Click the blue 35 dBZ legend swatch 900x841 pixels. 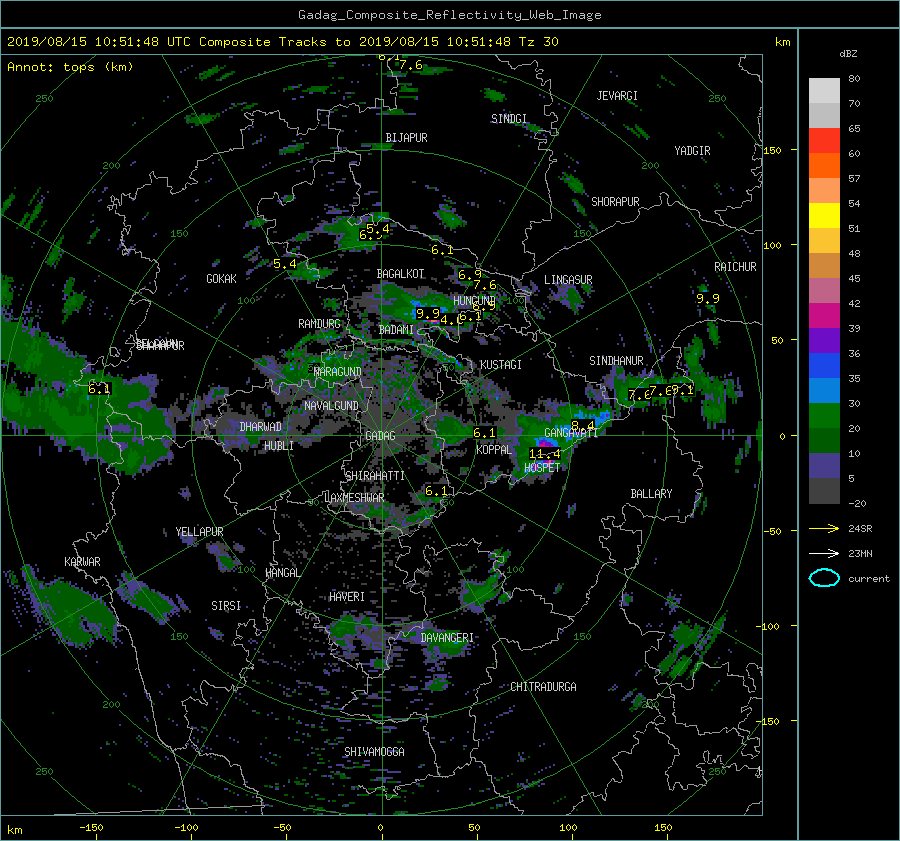(824, 365)
